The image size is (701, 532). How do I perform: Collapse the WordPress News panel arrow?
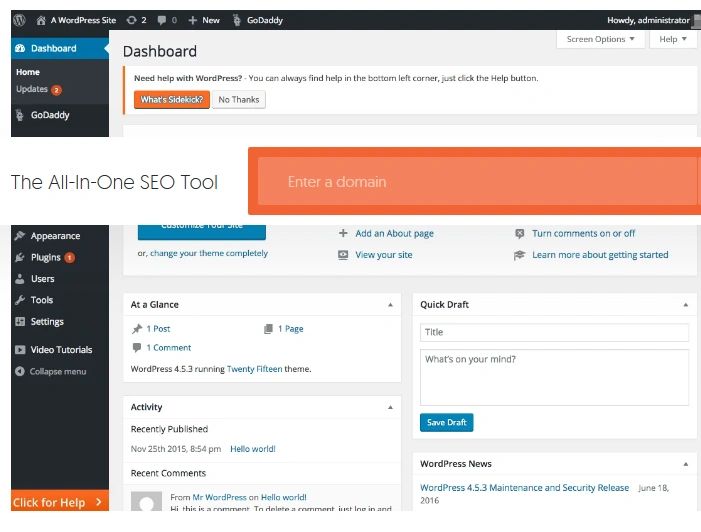click(685, 464)
